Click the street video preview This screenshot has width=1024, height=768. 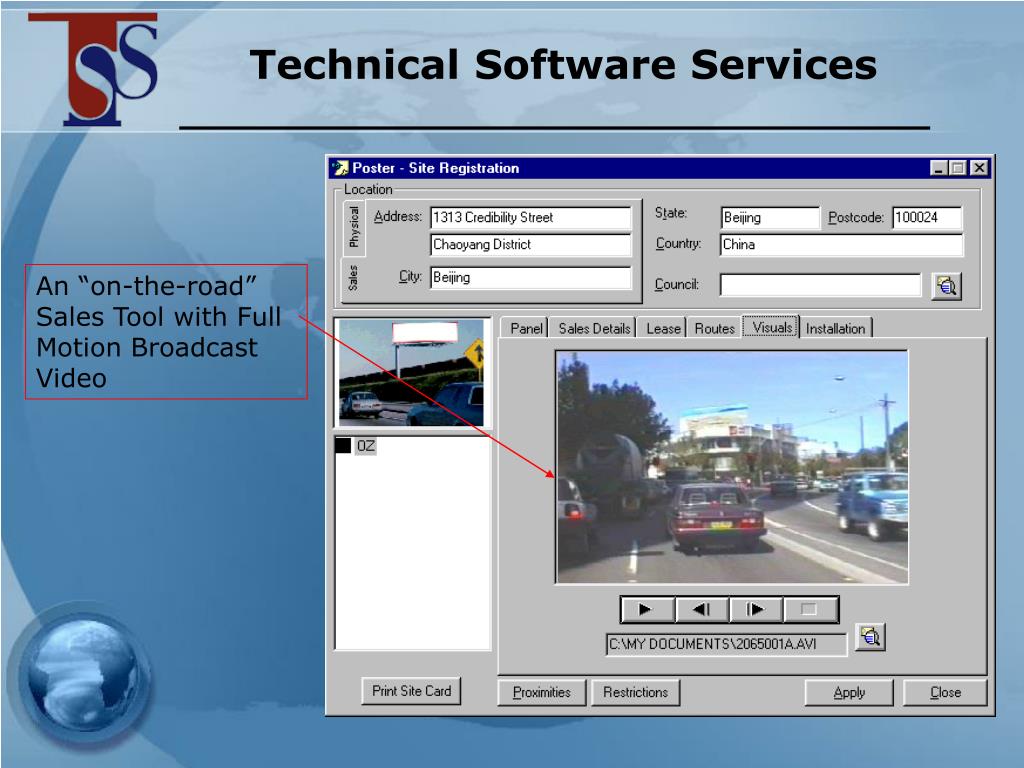tap(732, 467)
